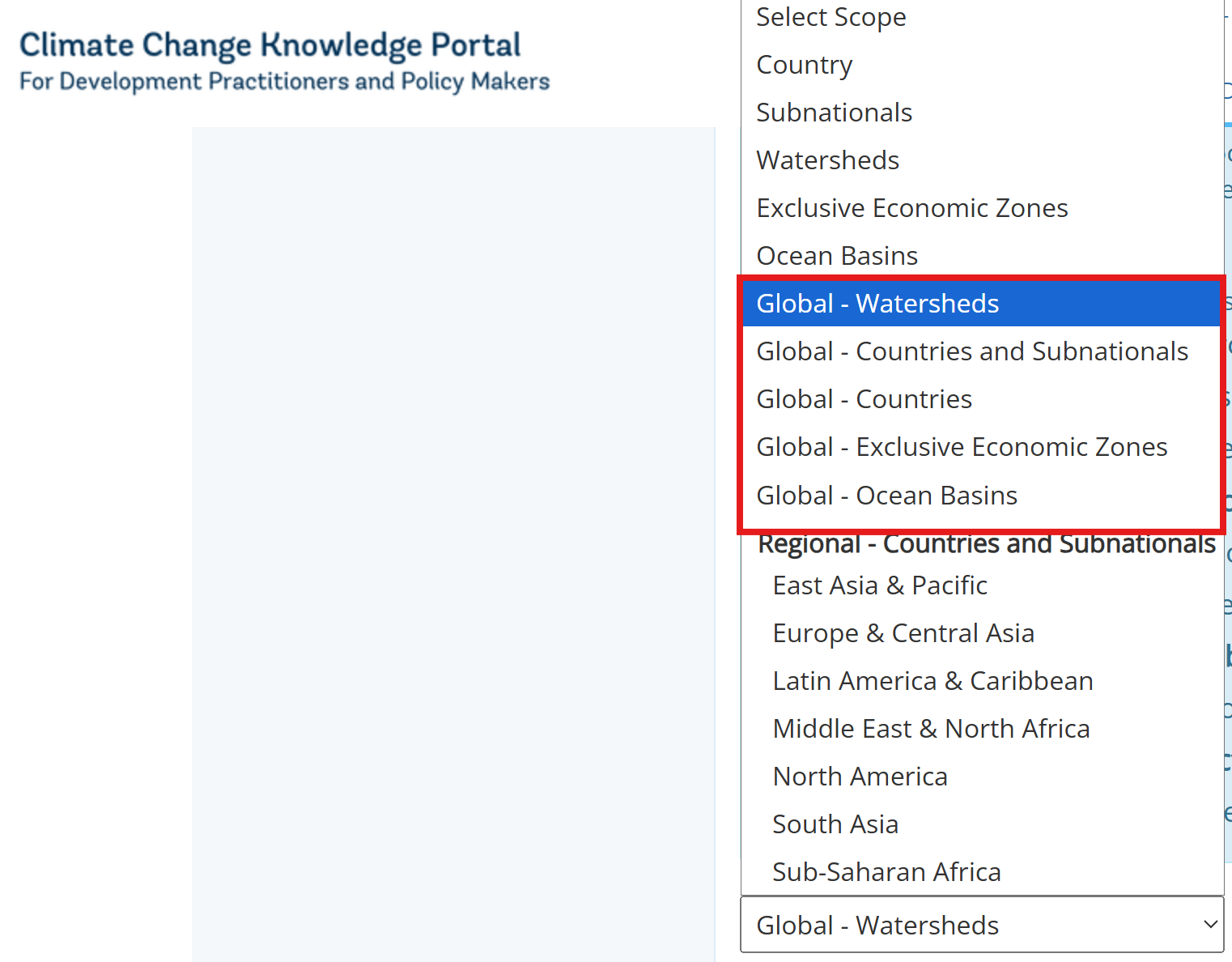Click the dropdown chevron arrow icon

[1210, 924]
